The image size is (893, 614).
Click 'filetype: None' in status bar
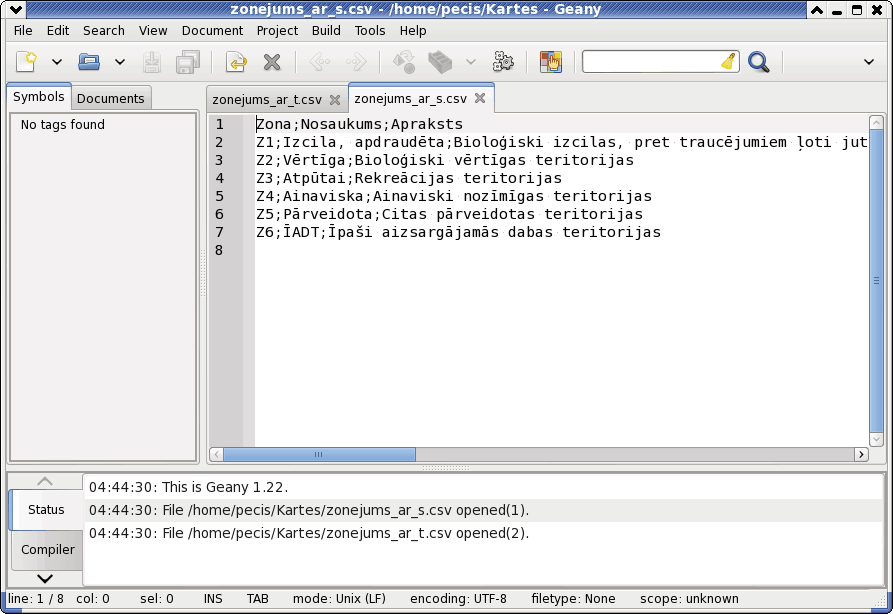tap(574, 599)
